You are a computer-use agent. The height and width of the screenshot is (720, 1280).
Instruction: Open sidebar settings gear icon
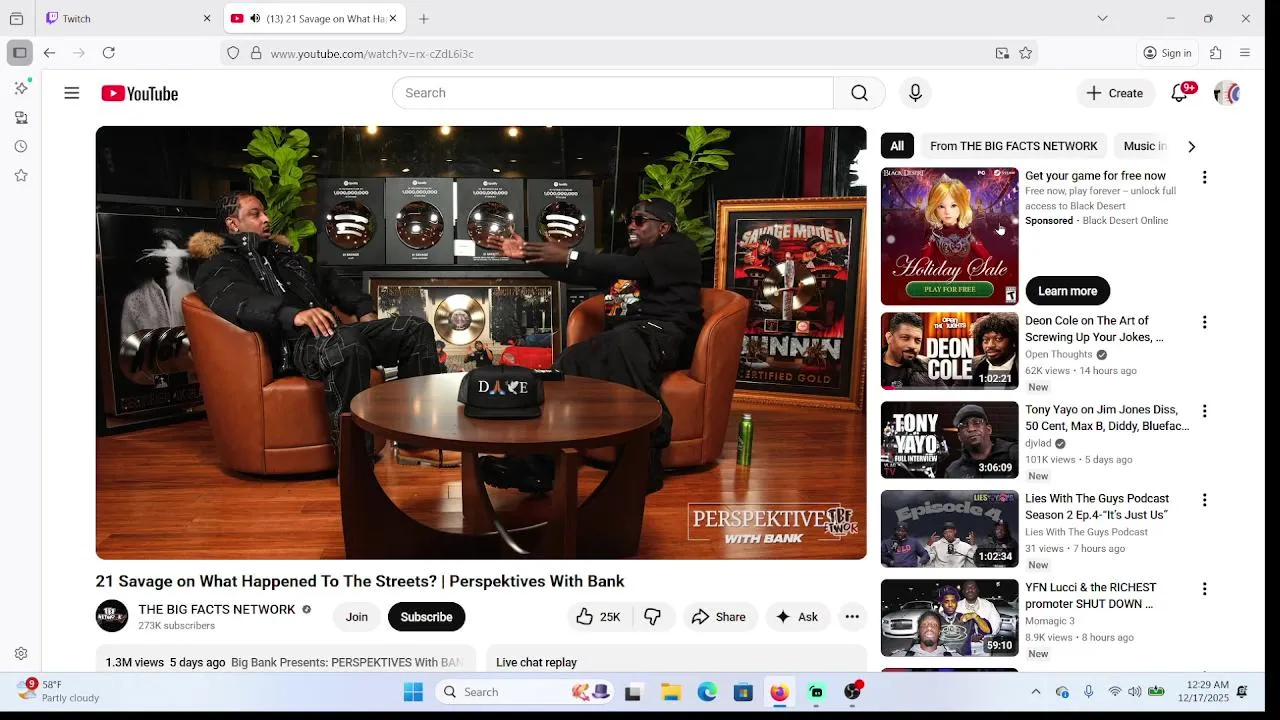click(21, 654)
